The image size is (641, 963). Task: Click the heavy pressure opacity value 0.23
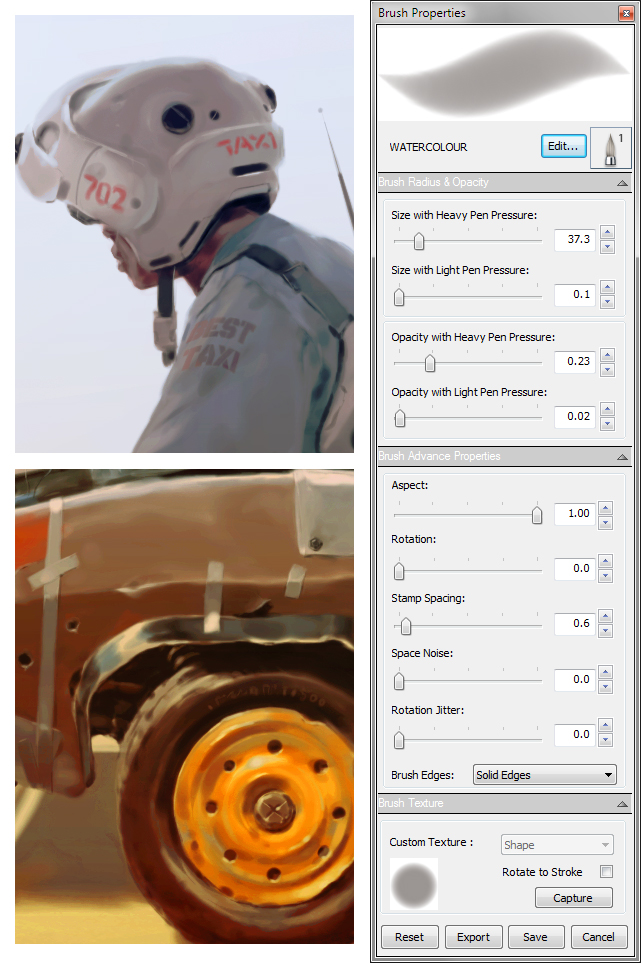click(x=575, y=361)
